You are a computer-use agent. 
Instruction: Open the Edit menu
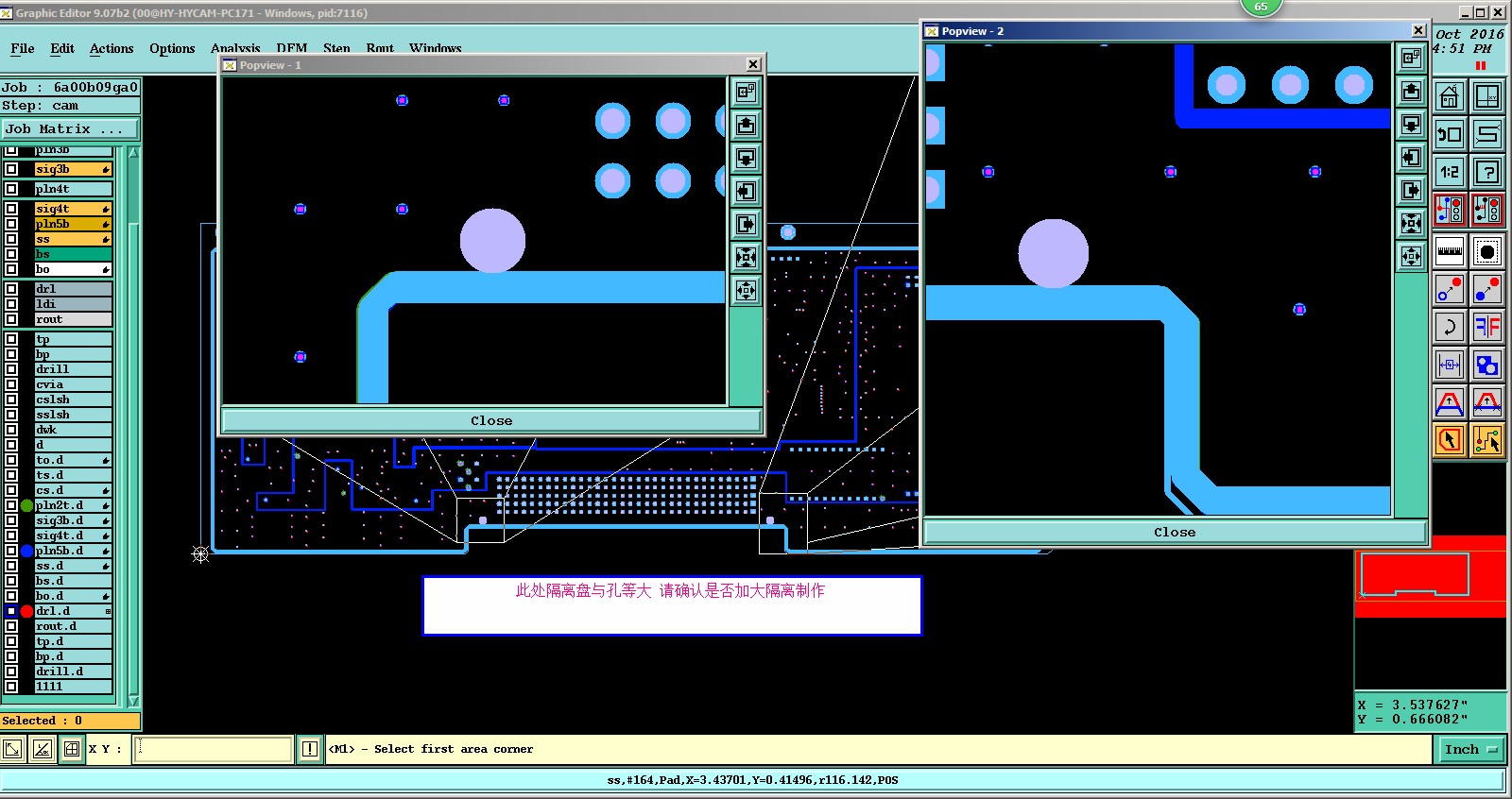point(62,48)
